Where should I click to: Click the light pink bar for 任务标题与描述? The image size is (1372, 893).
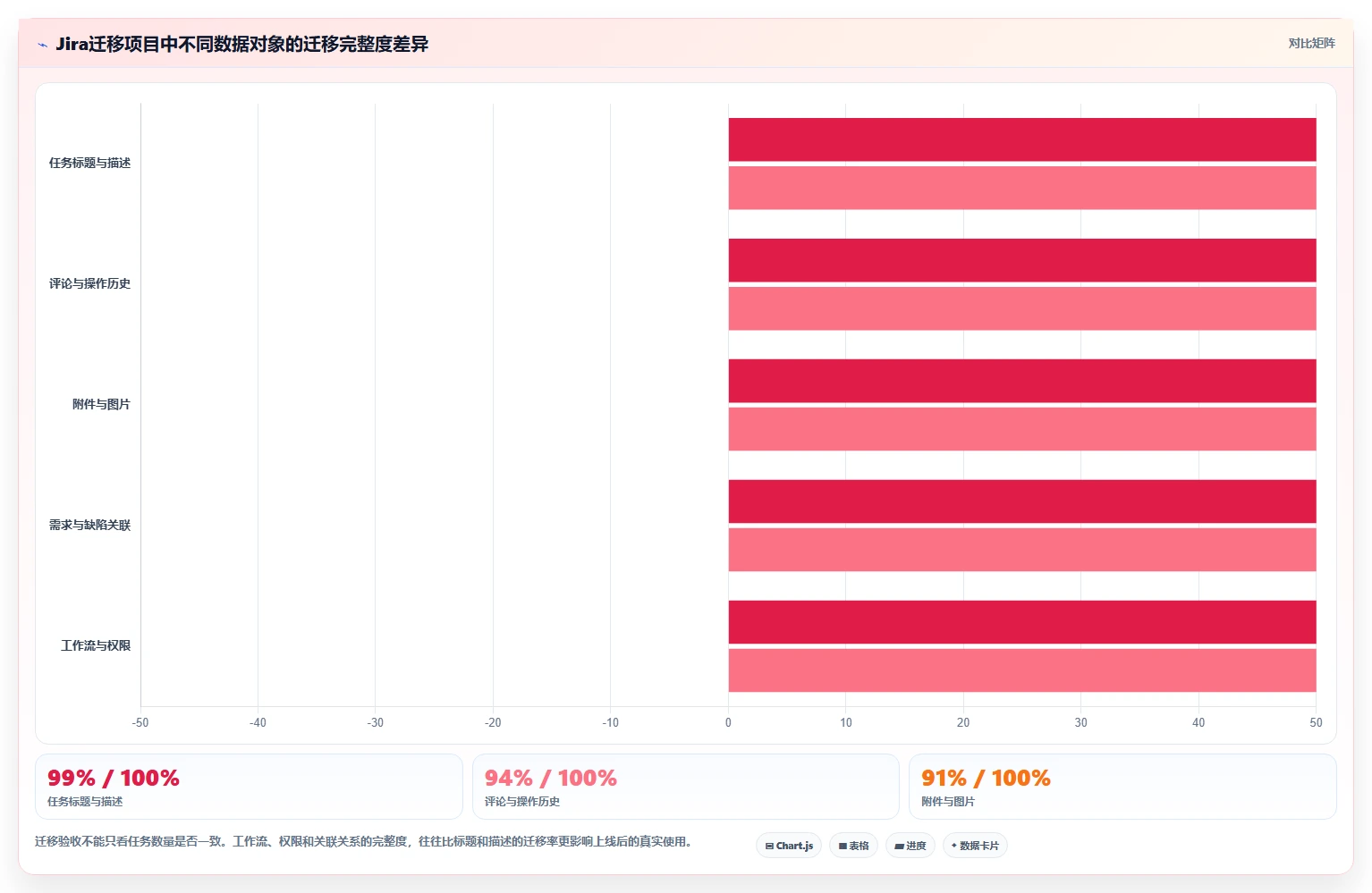pos(1022,188)
